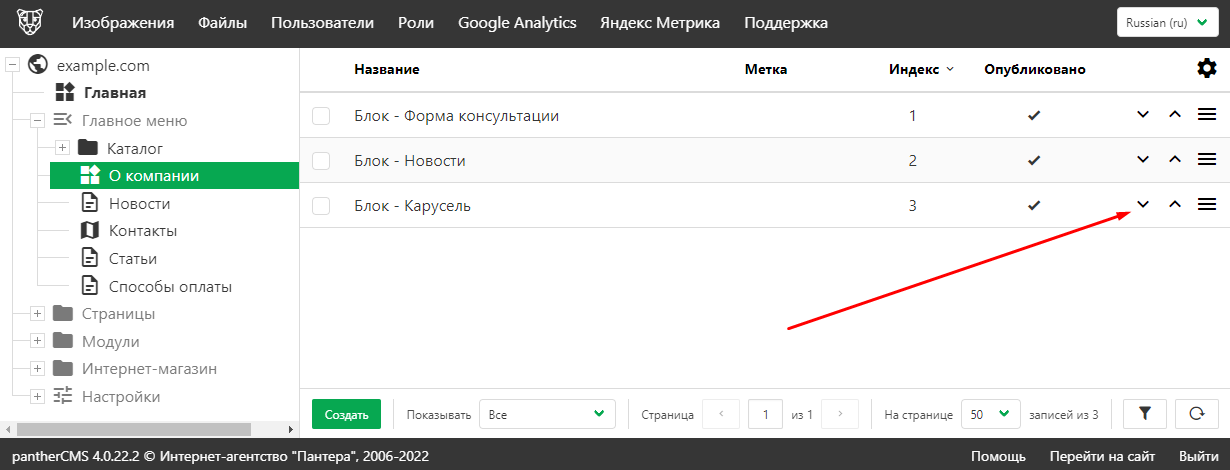1230x470 pixels.
Task: Expand the 'Каталог' tree node
Action: [x=61, y=148]
